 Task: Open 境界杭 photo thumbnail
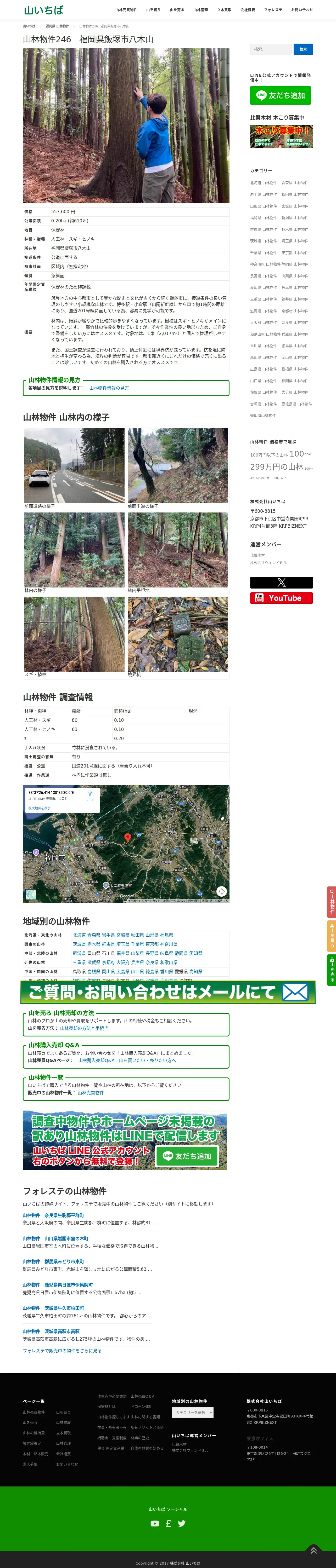tap(177, 634)
